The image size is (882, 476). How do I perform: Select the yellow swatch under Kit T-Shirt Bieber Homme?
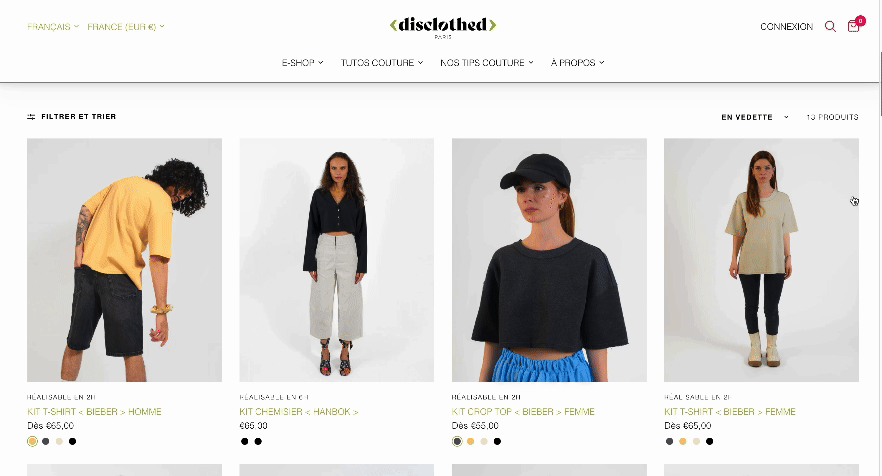click(x=32, y=441)
